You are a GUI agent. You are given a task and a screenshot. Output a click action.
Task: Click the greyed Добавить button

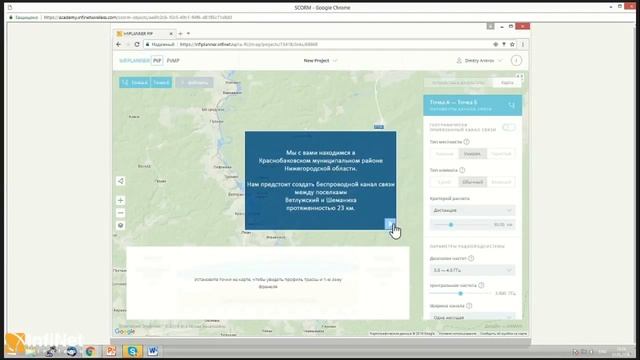pyautogui.click(x=195, y=82)
